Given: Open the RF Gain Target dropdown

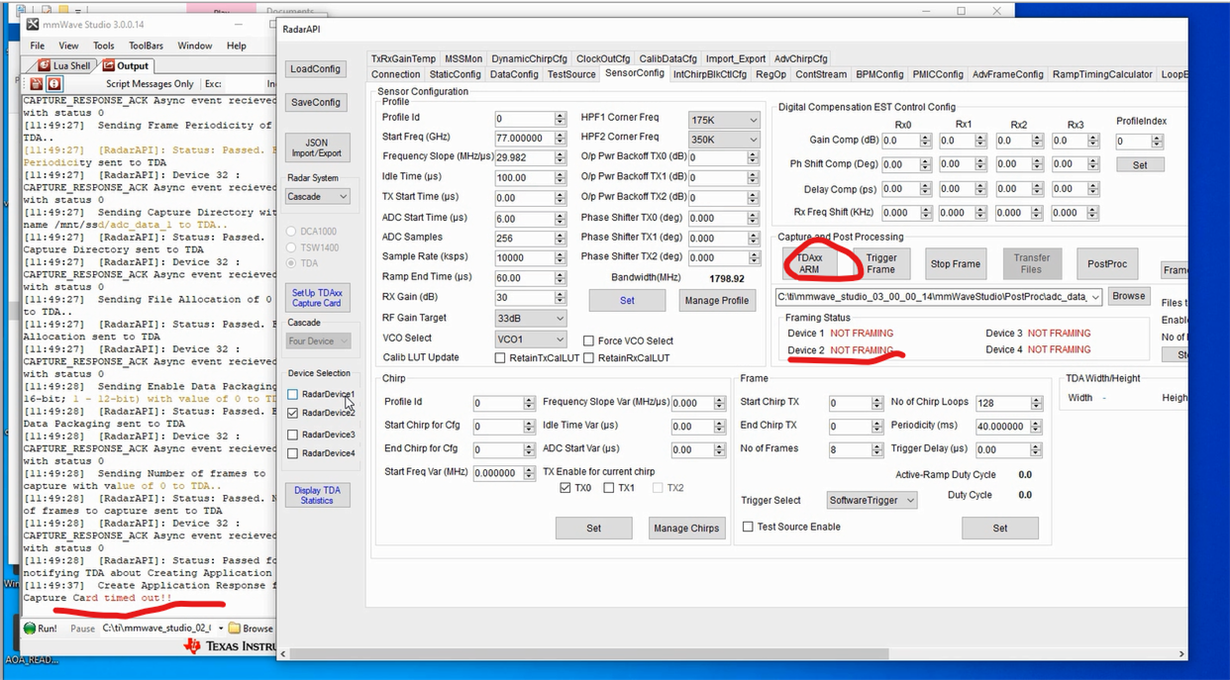Looking at the screenshot, I should [x=530, y=318].
